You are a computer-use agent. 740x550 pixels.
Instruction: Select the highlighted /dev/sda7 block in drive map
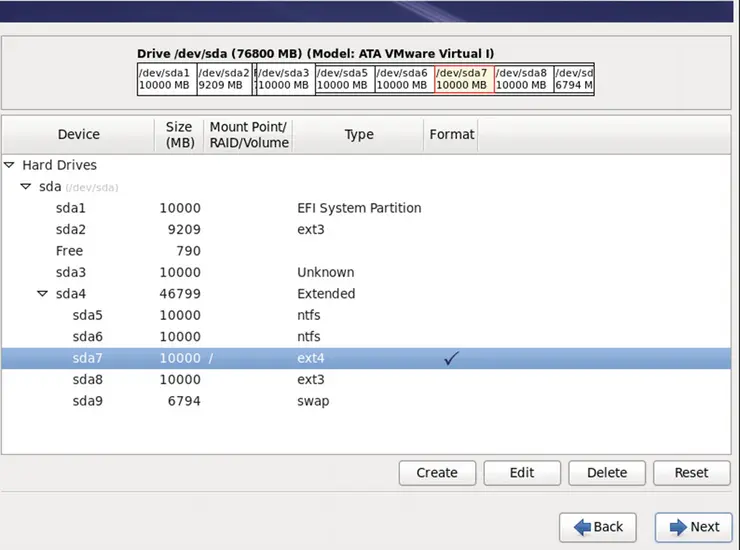click(x=464, y=79)
